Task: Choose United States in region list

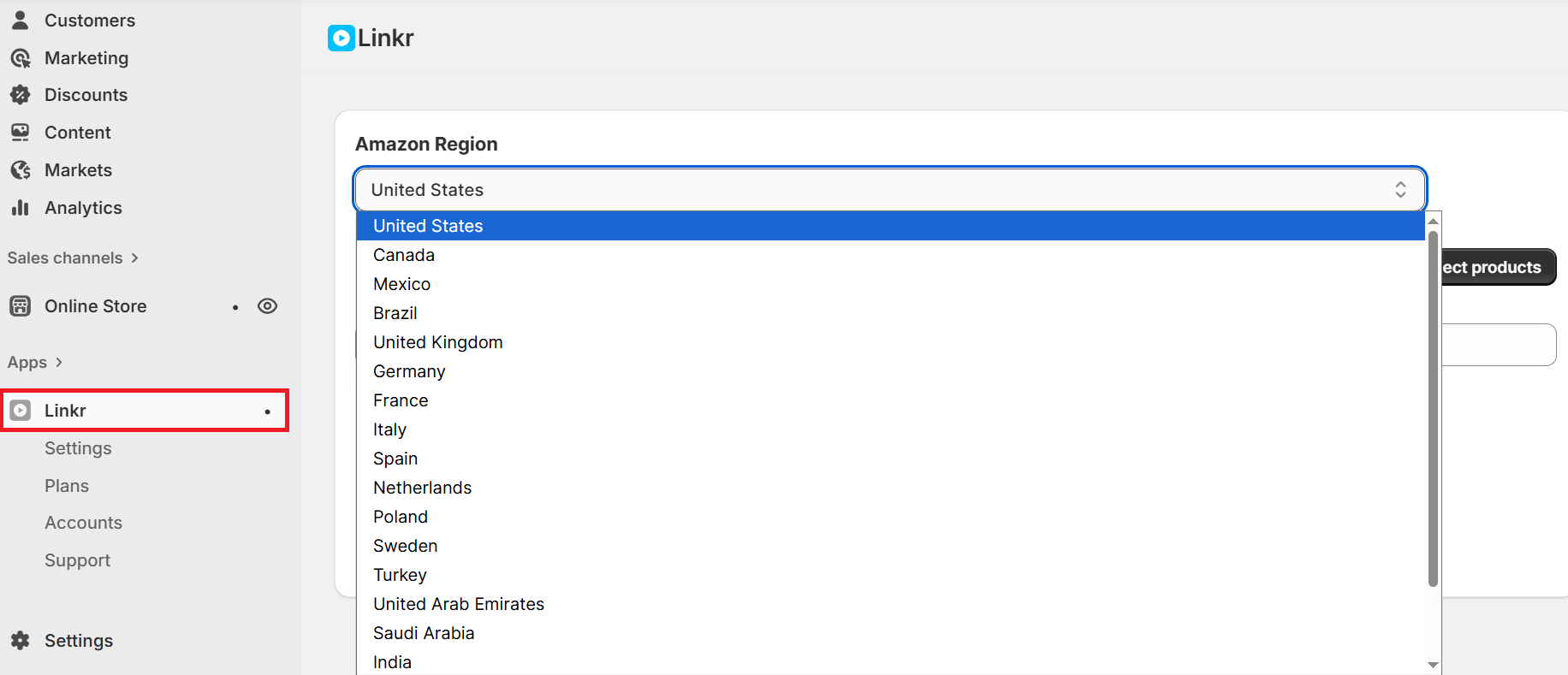Action: click(890, 226)
